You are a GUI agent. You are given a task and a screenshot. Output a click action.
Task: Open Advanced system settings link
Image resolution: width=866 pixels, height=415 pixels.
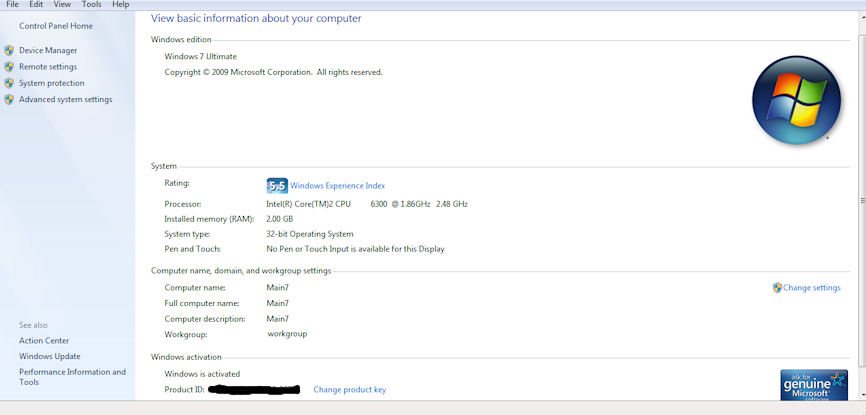(66, 100)
